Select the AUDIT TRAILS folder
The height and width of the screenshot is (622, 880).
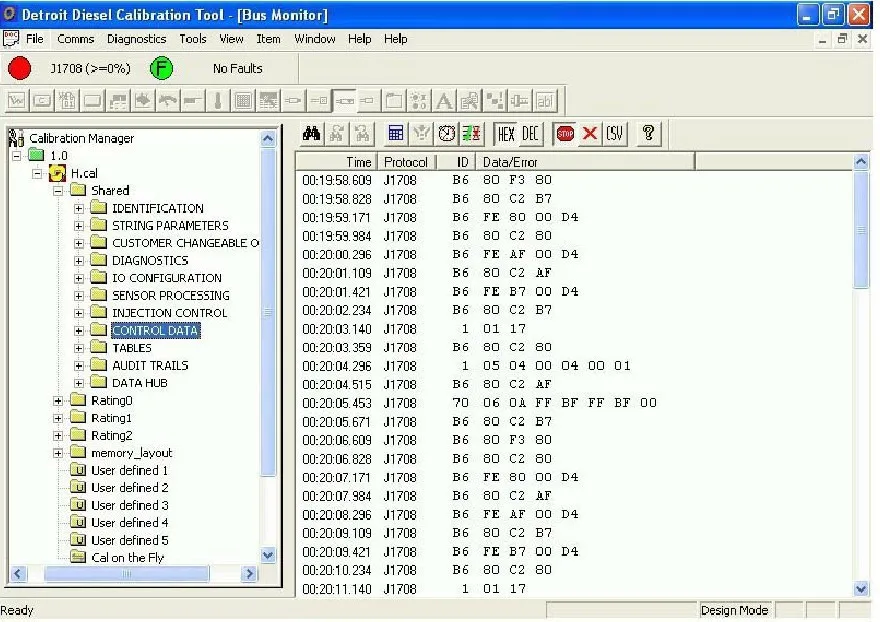(x=150, y=365)
